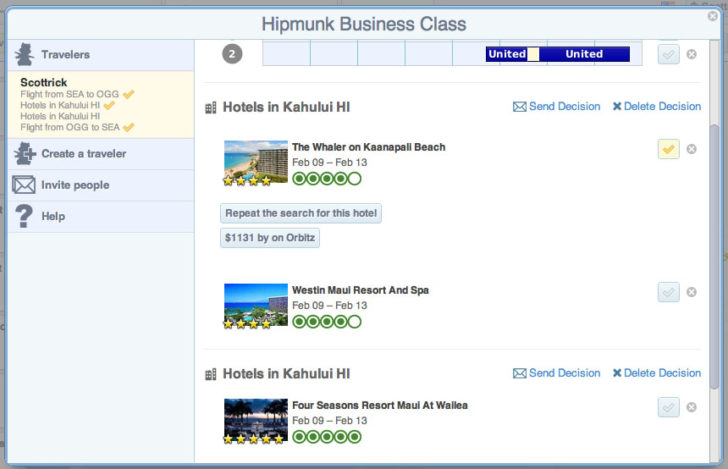Click The Whaler on Kaanapali Beach title
Screen dimensions: 728x469
(369, 147)
